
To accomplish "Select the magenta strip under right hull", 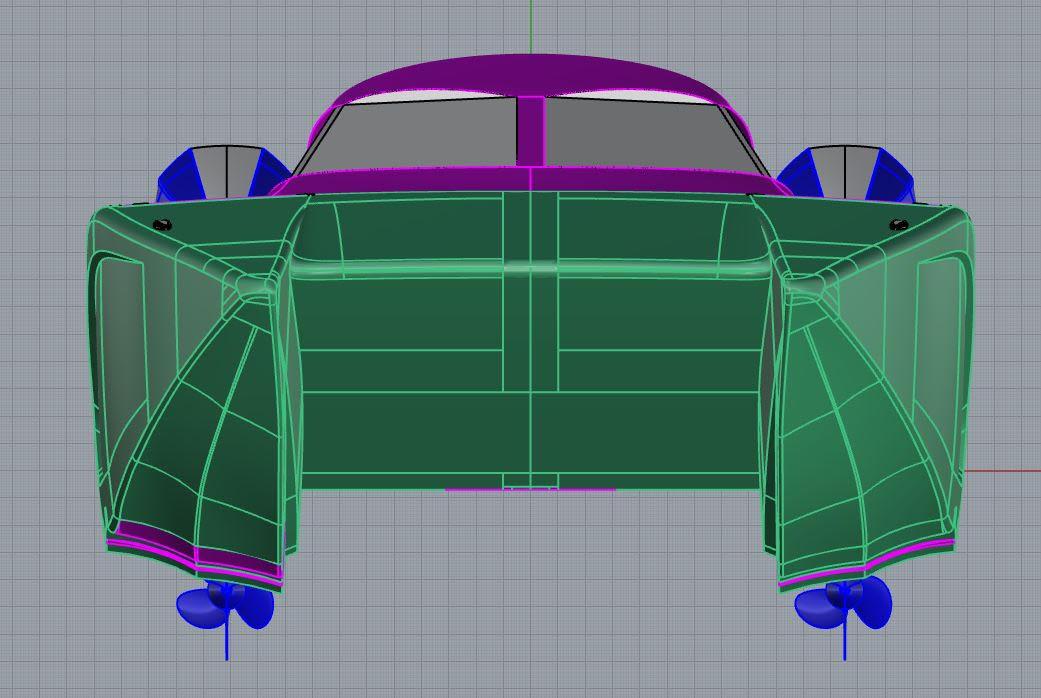I will coord(866,565).
